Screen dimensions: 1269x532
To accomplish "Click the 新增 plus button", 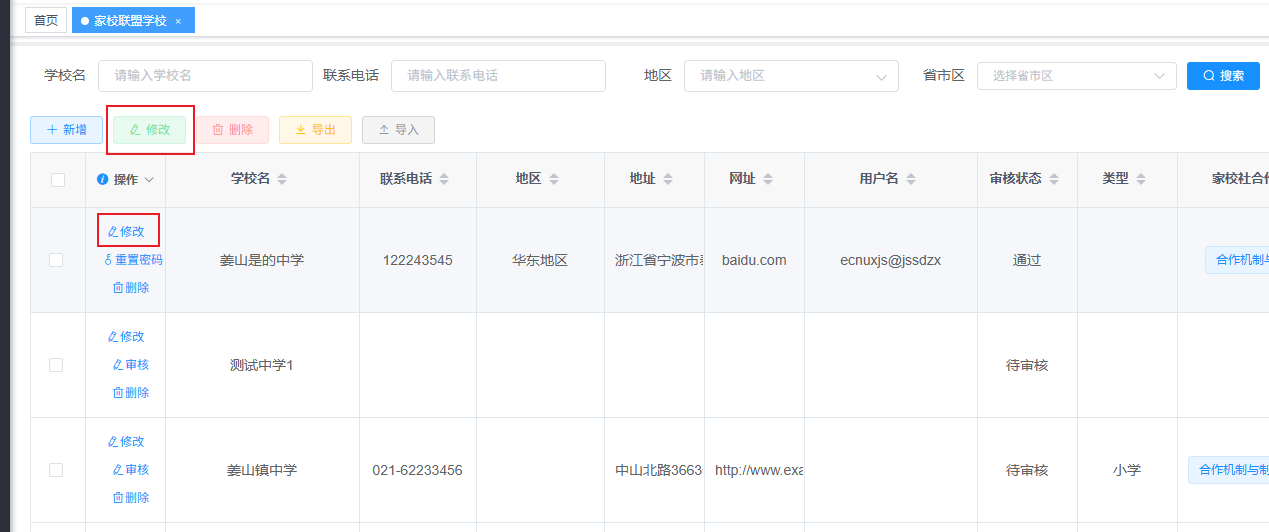I will (x=66, y=130).
